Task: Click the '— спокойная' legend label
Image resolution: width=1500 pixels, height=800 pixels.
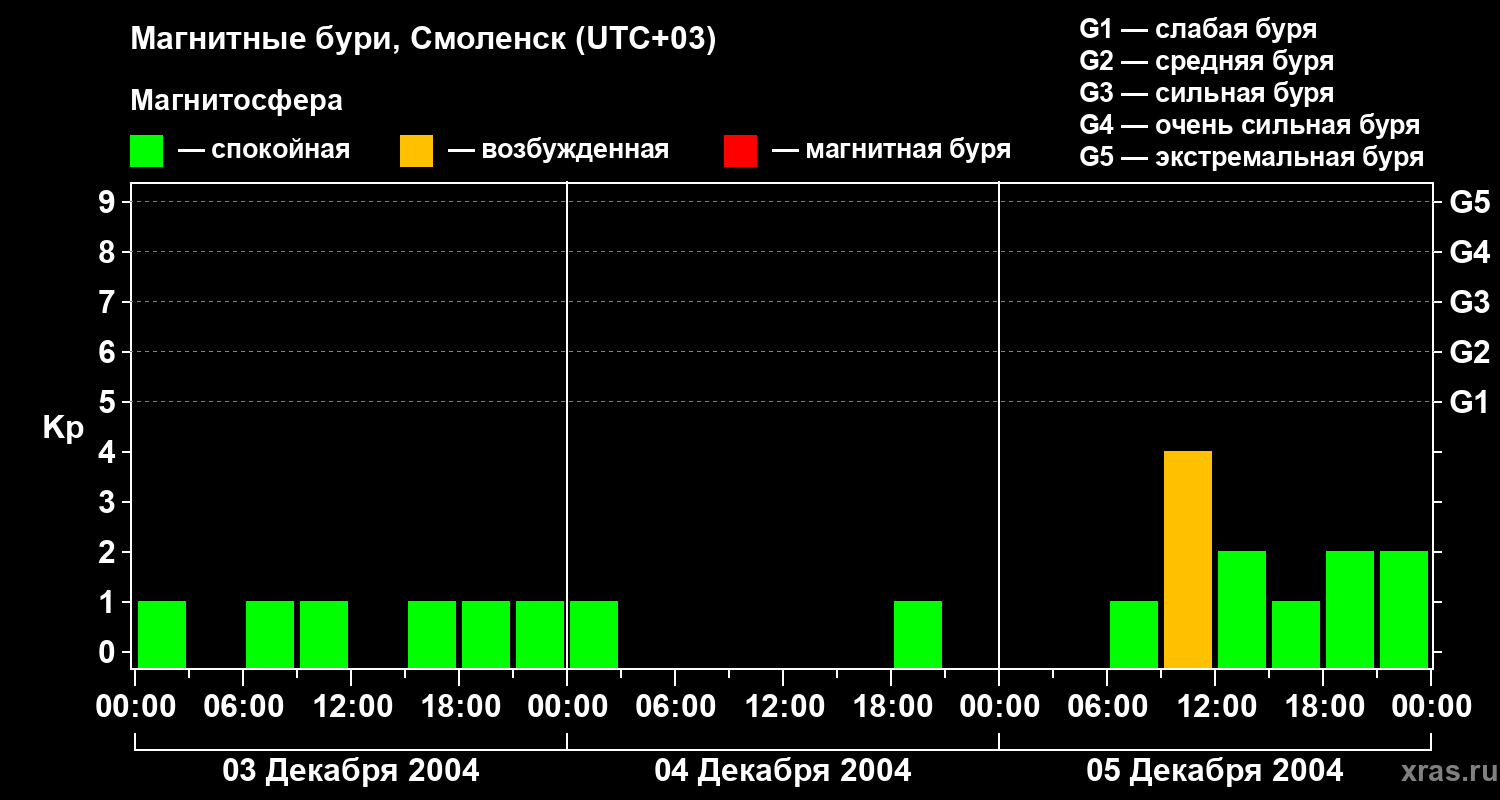Action: tap(264, 150)
